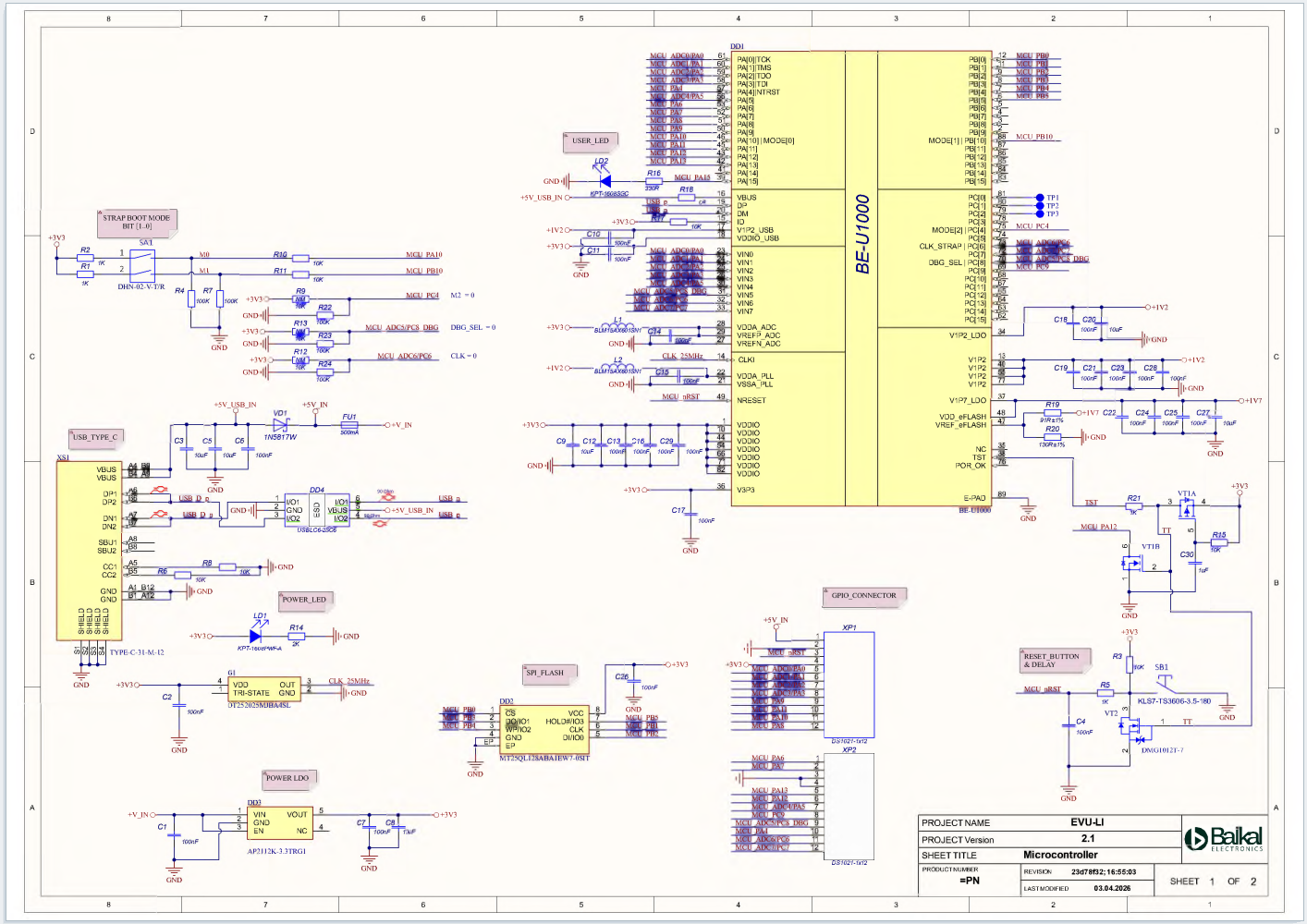Image resolution: width=1307 pixels, height=924 pixels.
Task: Click the =PN product number
Action: (969, 881)
